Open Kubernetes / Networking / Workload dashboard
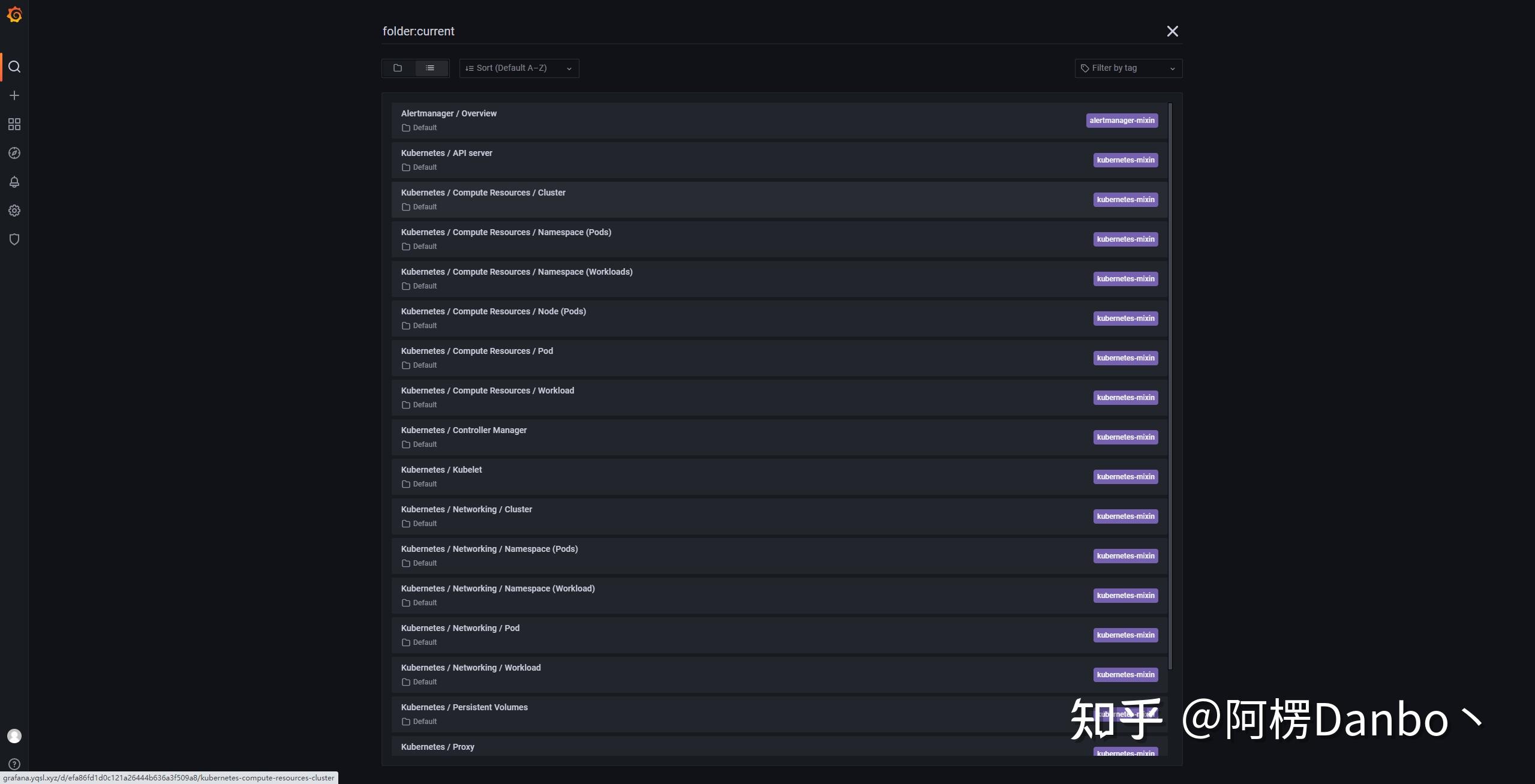 [x=779, y=675]
